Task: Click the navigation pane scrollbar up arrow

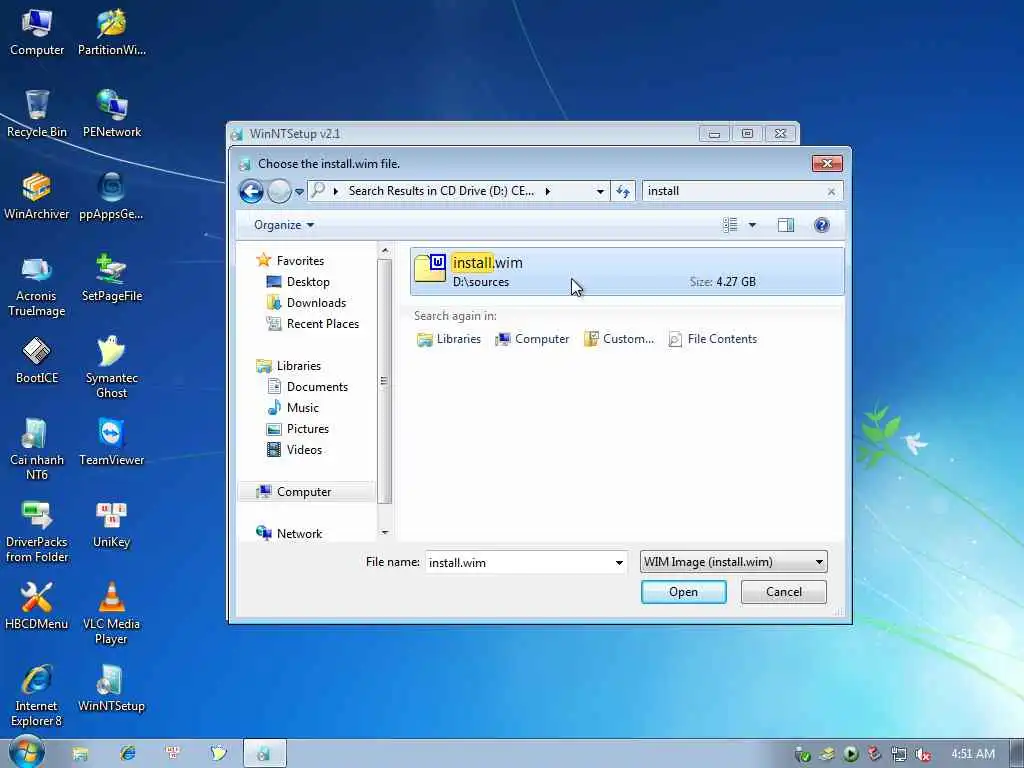Action: pos(384,251)
